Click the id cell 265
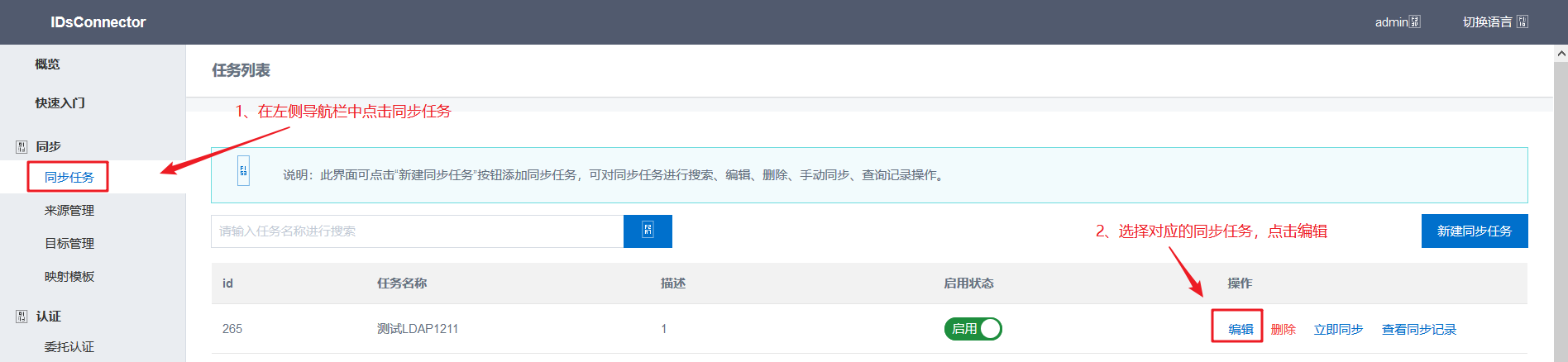This screenshot has width=1568, height=362. pos(232,329)
